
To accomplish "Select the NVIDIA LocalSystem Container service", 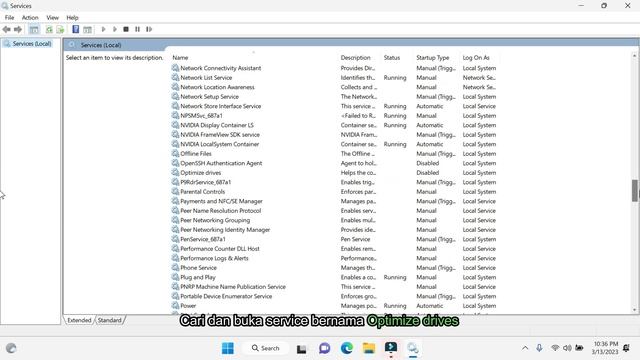I will pos(220,144).
